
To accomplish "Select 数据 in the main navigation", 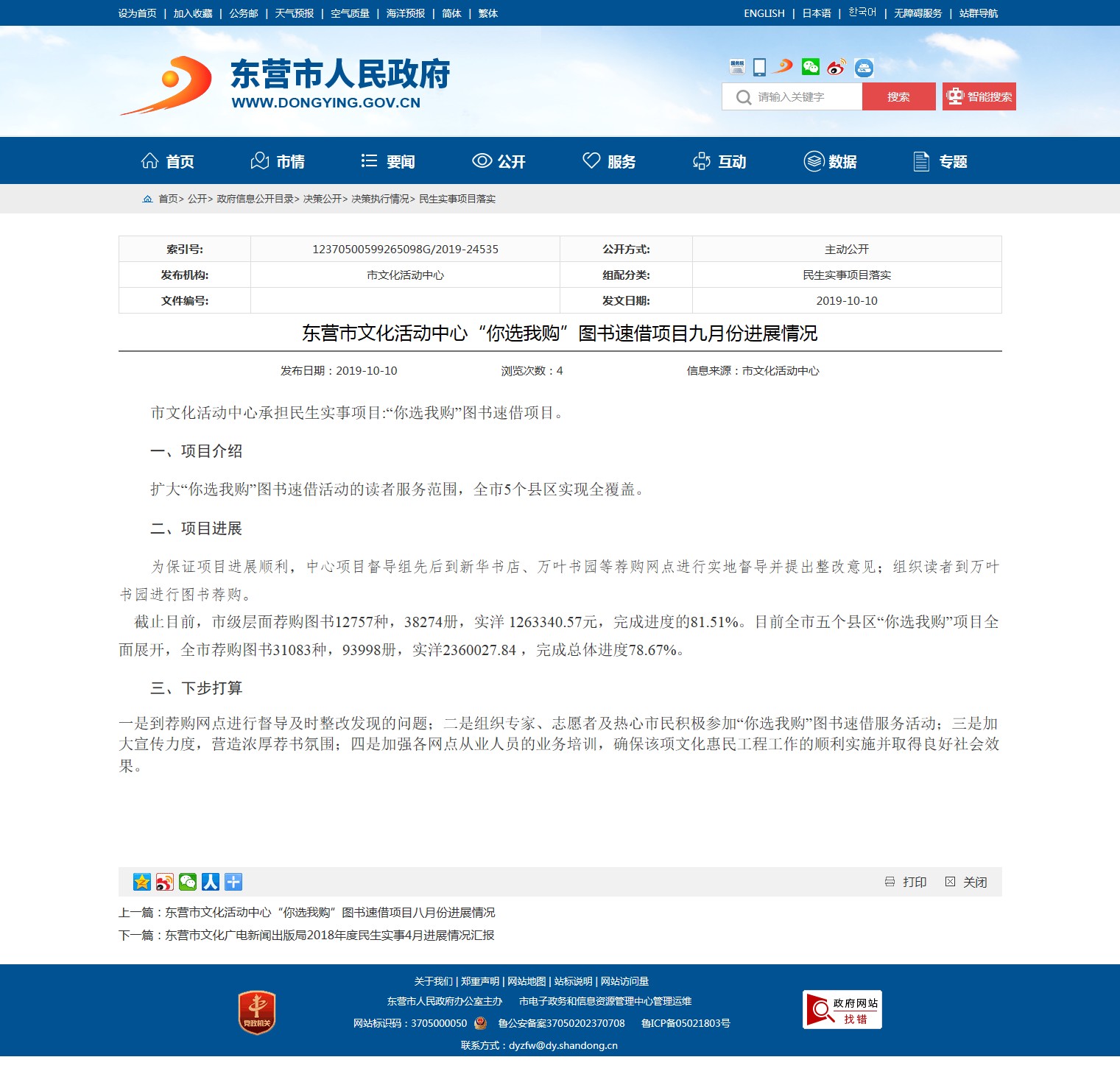I will 830,161.
